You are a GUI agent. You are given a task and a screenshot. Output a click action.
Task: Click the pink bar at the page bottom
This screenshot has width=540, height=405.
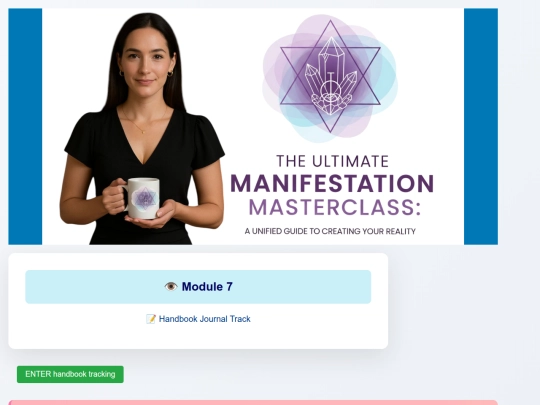tap(253, 403)
